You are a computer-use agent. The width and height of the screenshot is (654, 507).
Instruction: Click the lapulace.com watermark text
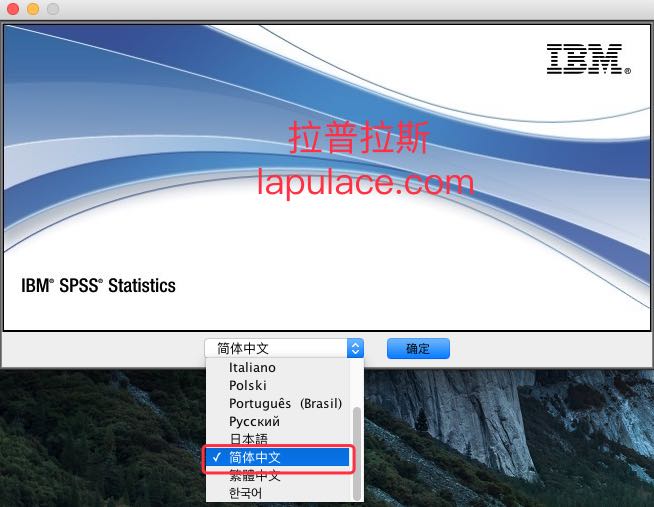click(365, 183)
